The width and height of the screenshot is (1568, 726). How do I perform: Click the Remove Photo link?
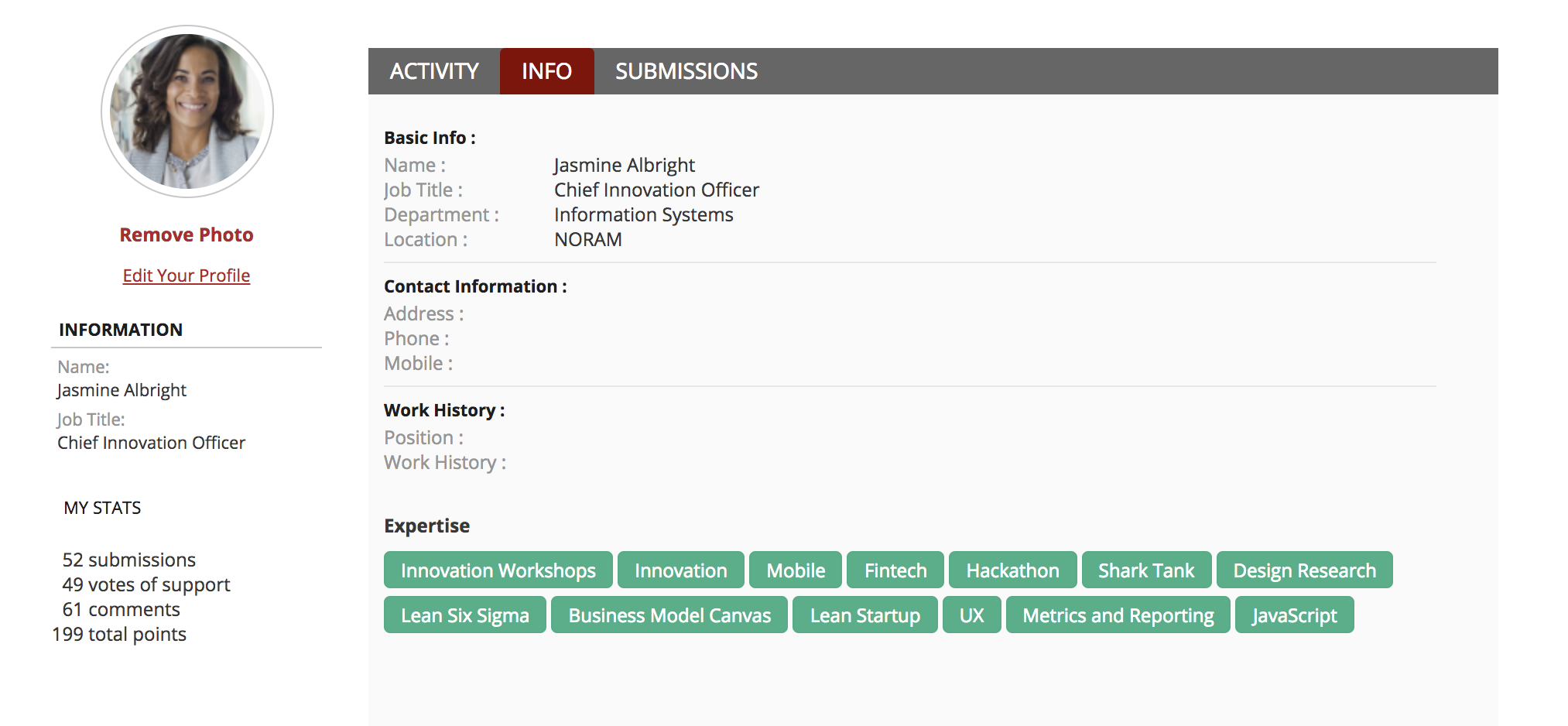tap(187, 235)
